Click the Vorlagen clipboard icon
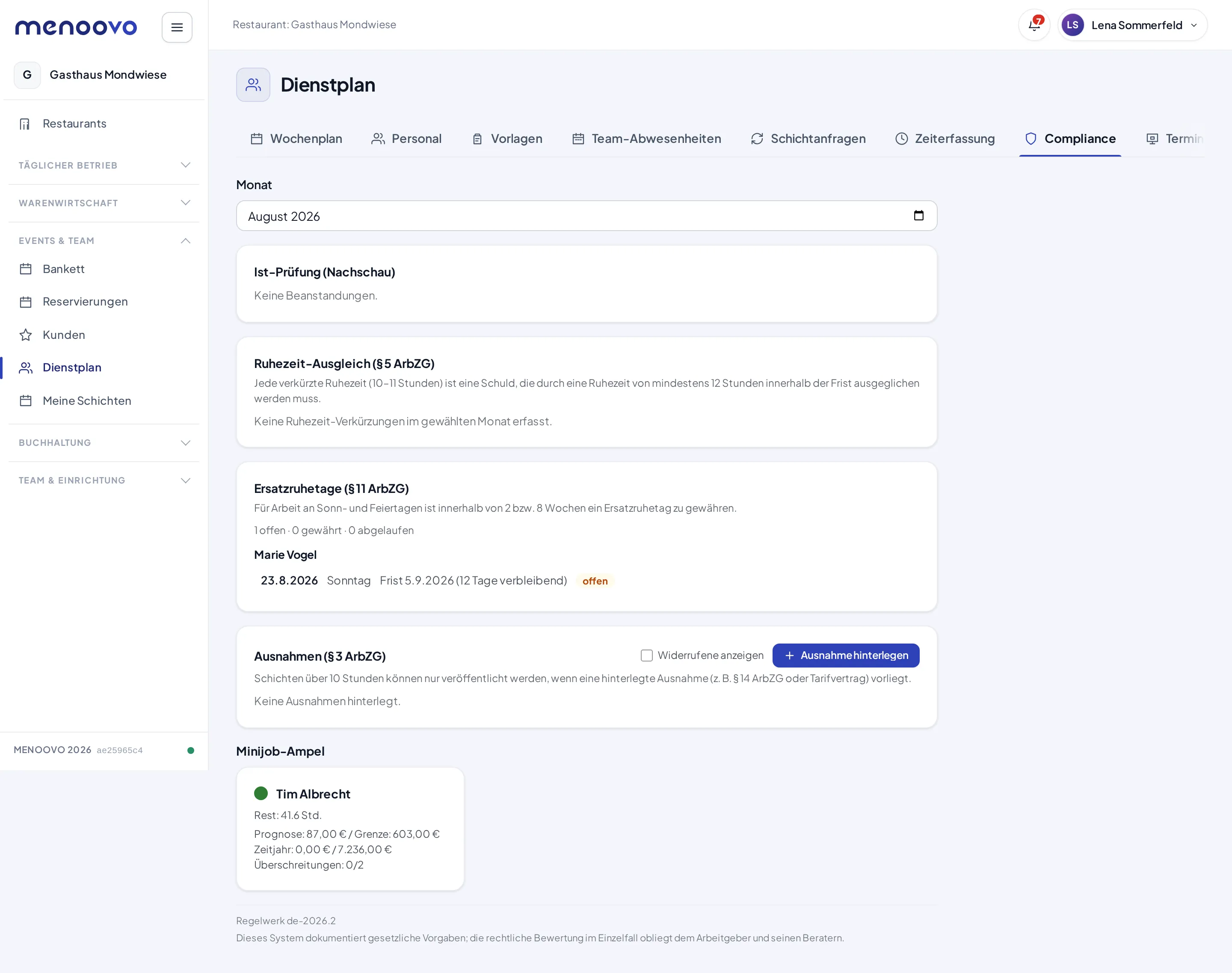1232x973 pixels. [477, 139]
